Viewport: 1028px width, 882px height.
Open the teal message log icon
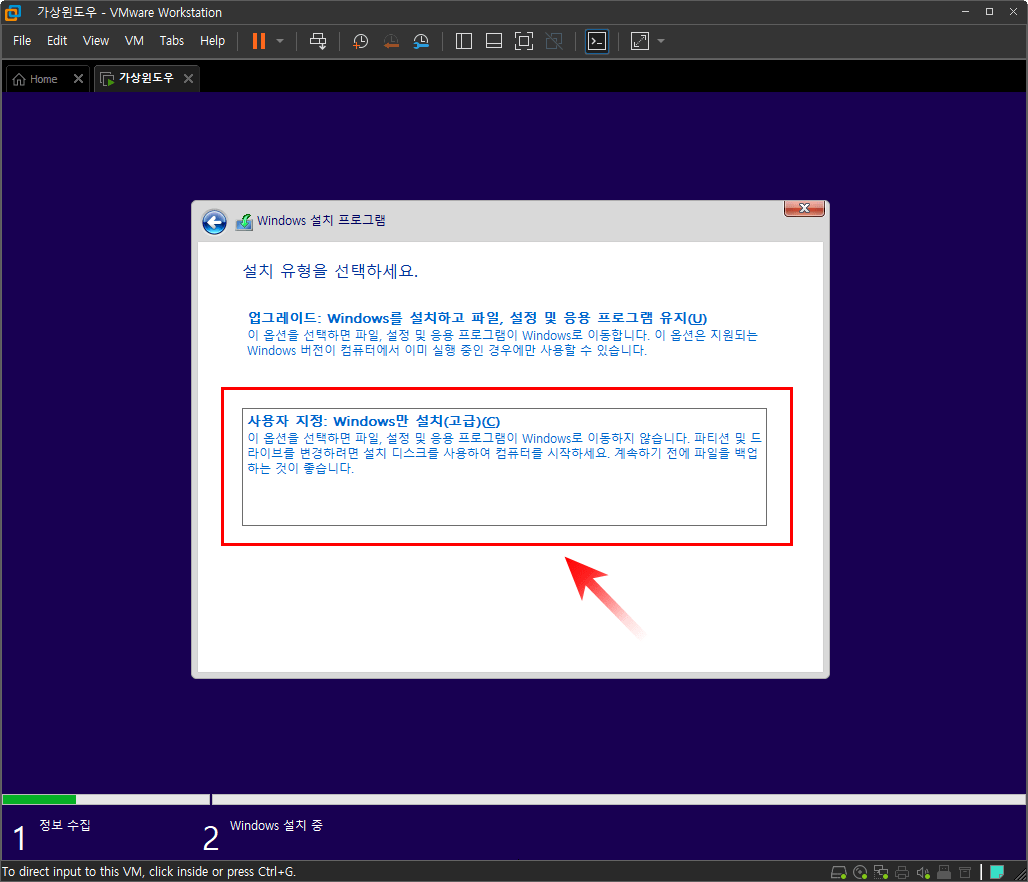point(997,872)
